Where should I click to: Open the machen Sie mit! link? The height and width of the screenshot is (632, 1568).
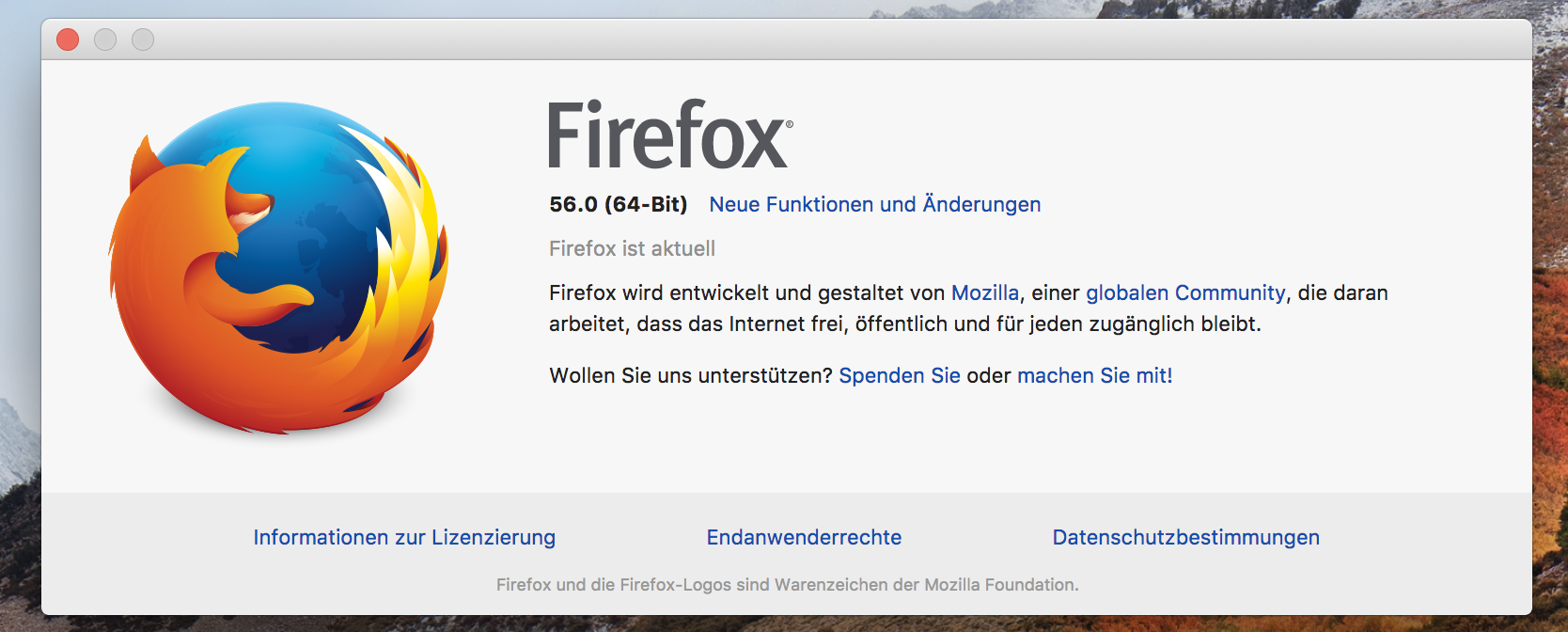point(1094,375)
